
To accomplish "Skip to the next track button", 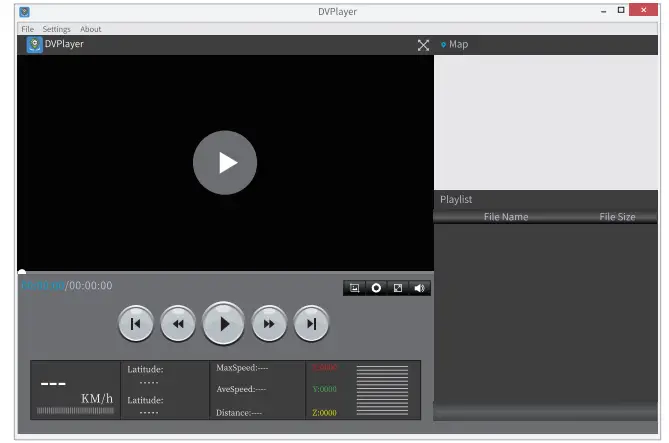I will coord(311,324).
